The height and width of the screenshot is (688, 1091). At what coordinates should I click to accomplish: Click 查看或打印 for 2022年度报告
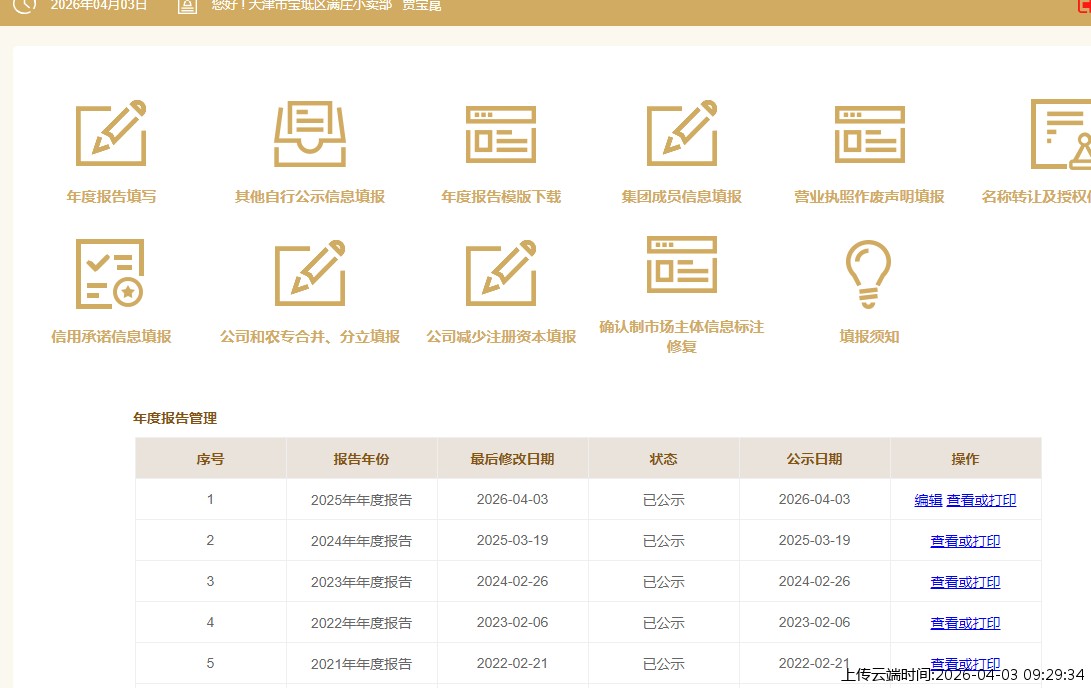(965, 623)
